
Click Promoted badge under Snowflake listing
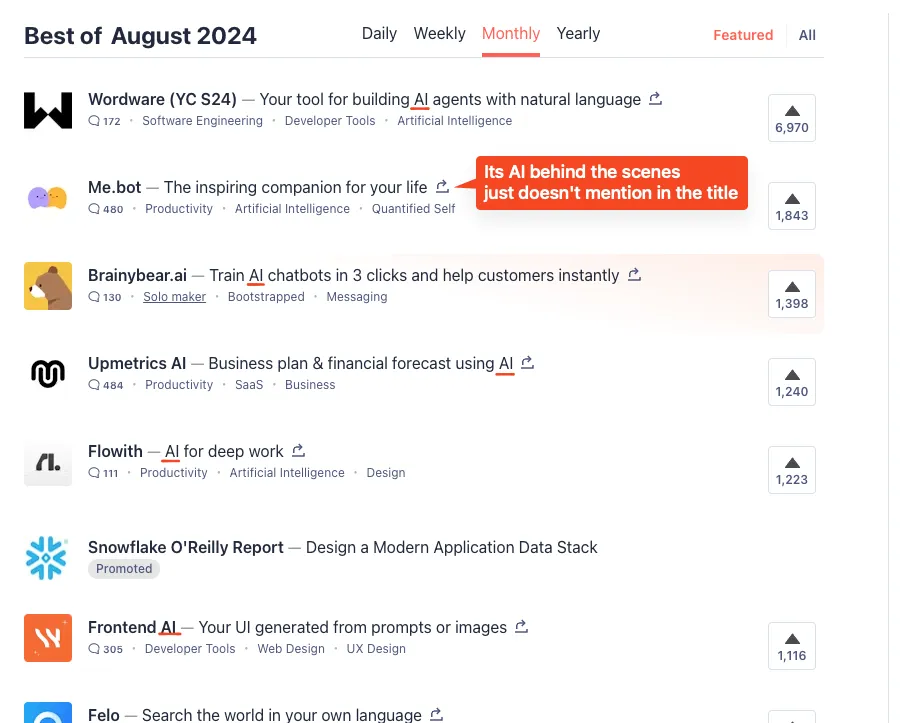pos(124,569)
